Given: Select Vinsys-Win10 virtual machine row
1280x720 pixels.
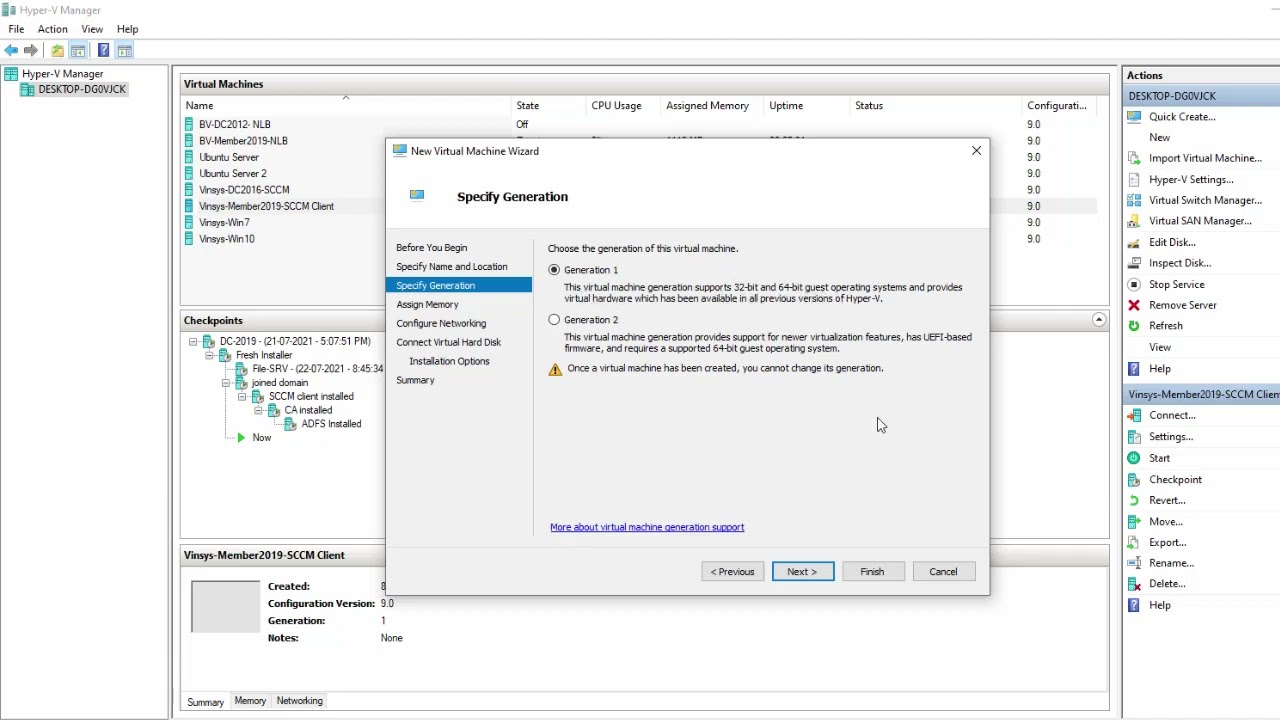Looking at the screenshot, I should 226,239.
